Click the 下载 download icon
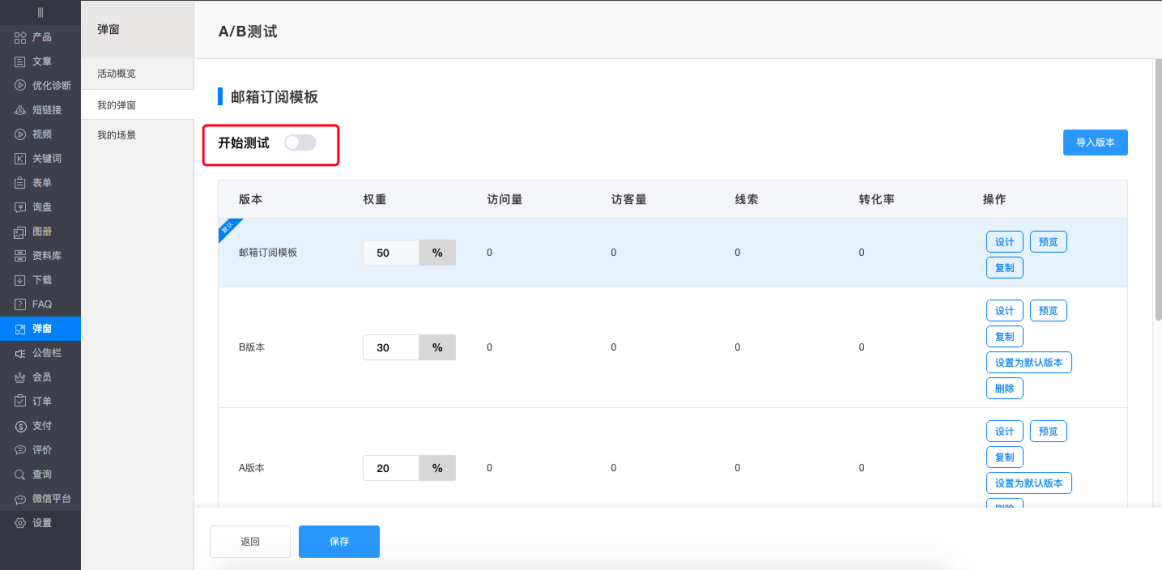This screenshot has width=1162, height=570. 20,280
